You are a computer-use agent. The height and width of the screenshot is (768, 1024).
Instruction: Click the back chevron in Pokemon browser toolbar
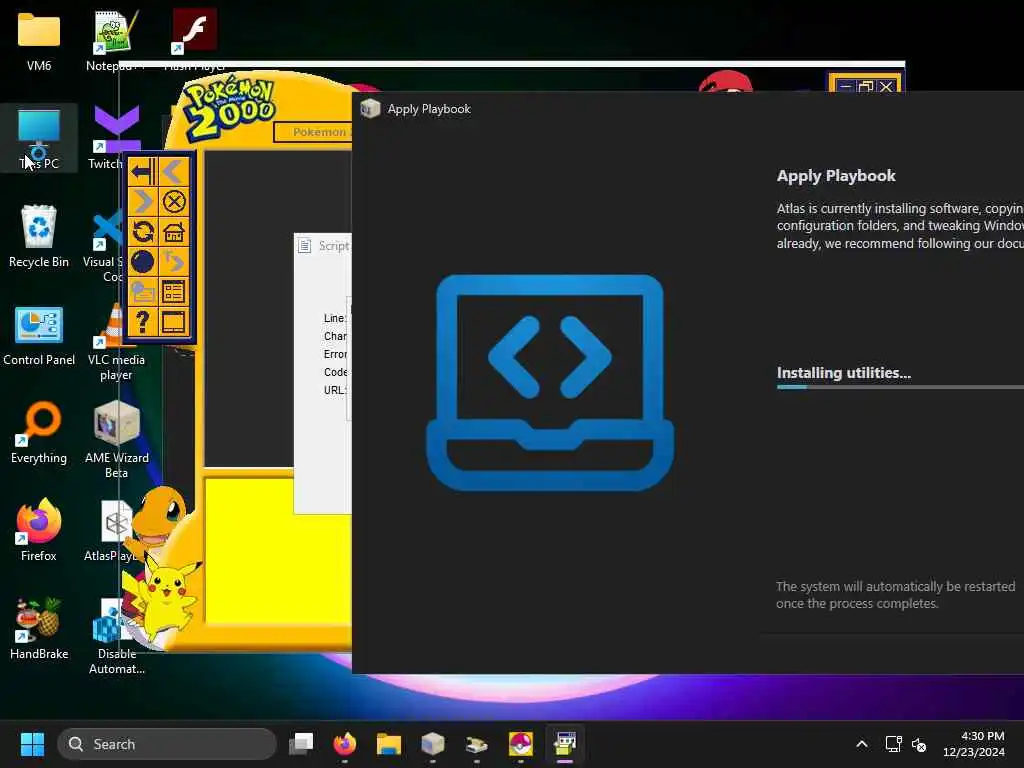[x=174, y=172]
